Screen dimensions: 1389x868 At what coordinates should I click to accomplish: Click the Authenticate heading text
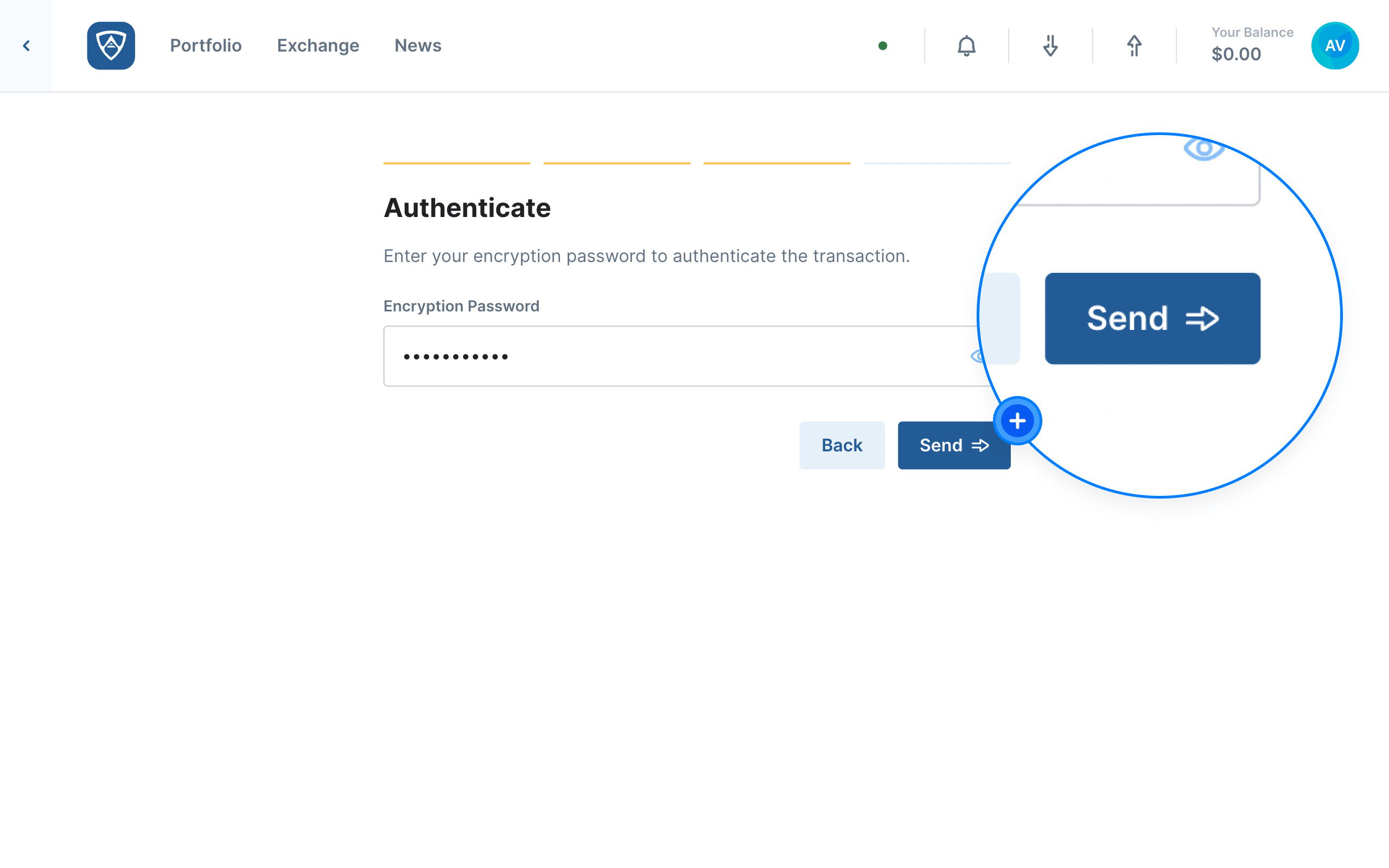pyautogui.click(x=467, y=208)
